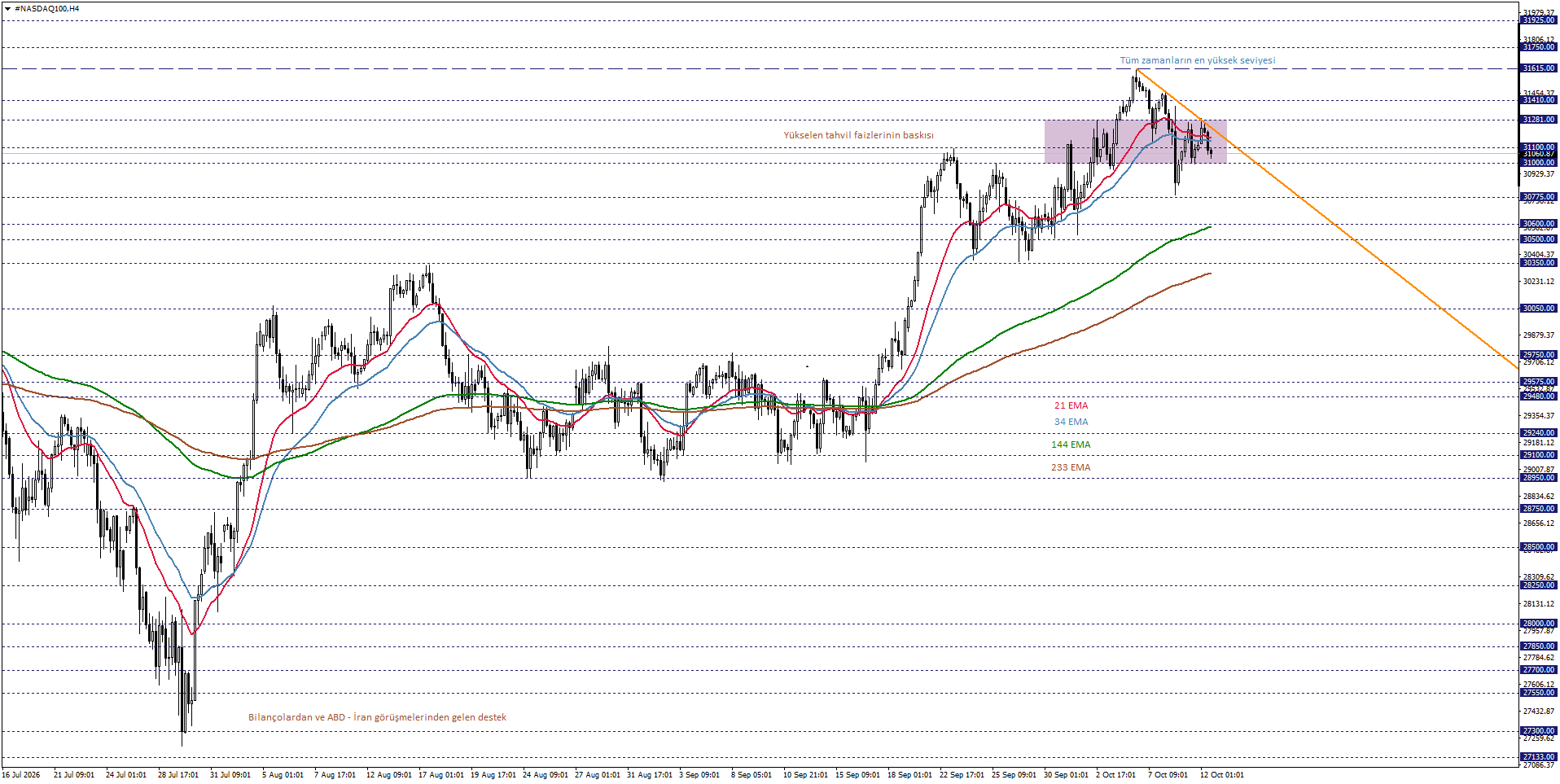Click the 5 Aug 01:01 time label
This screenshot has width=1560, height=784.
(283, 775)
